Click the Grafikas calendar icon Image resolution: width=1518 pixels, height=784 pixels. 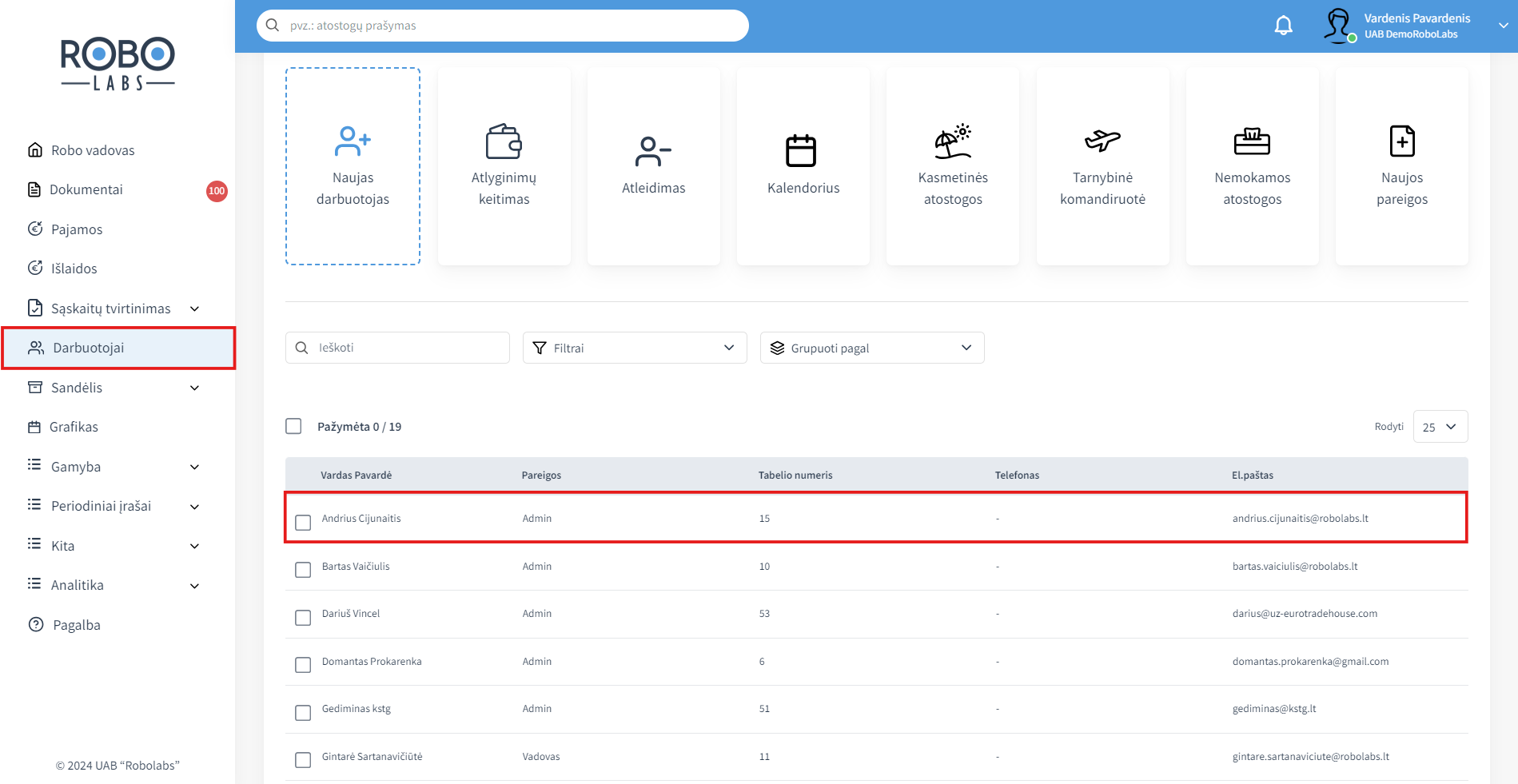coord(34,427)
